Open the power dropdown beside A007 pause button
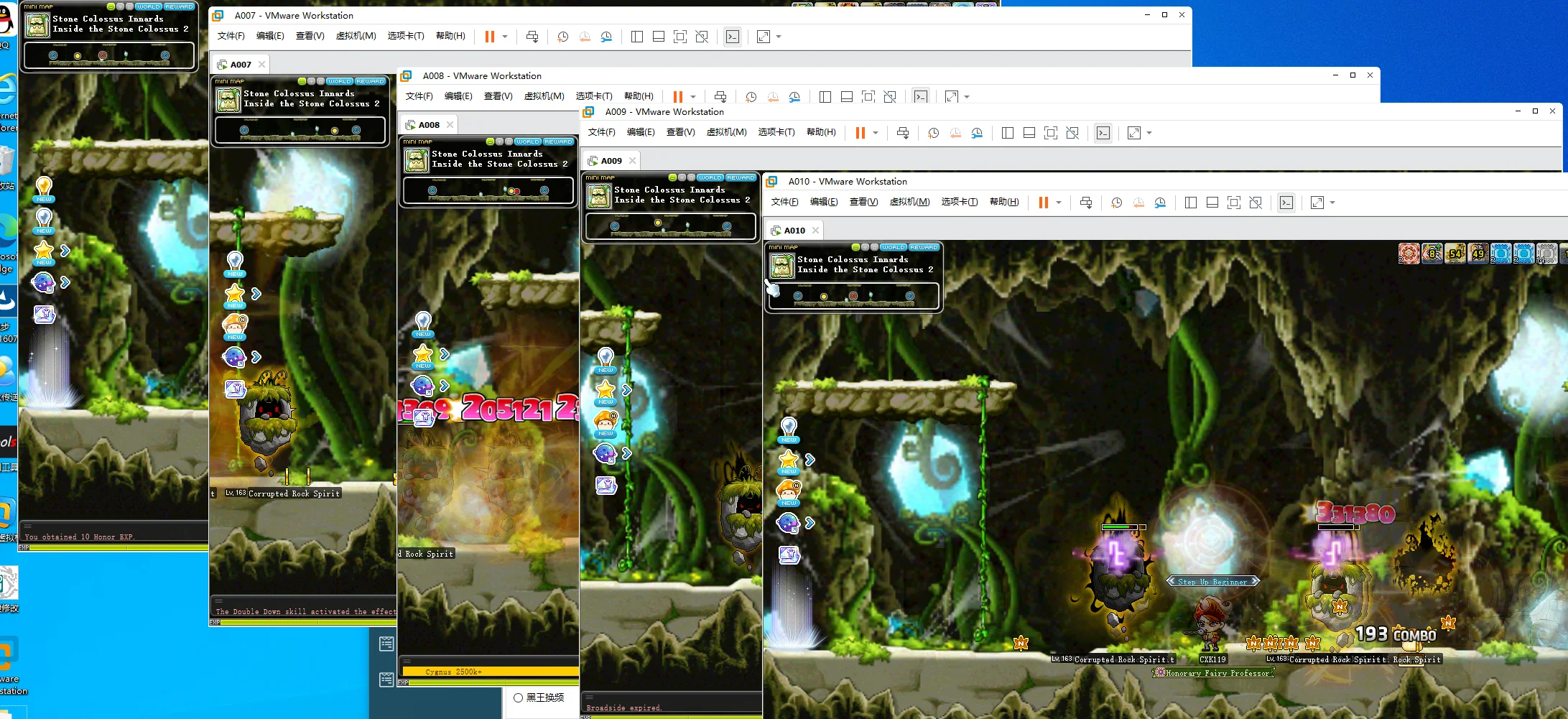Screen dimensions: 1568x719 click(x=505, y=37)
